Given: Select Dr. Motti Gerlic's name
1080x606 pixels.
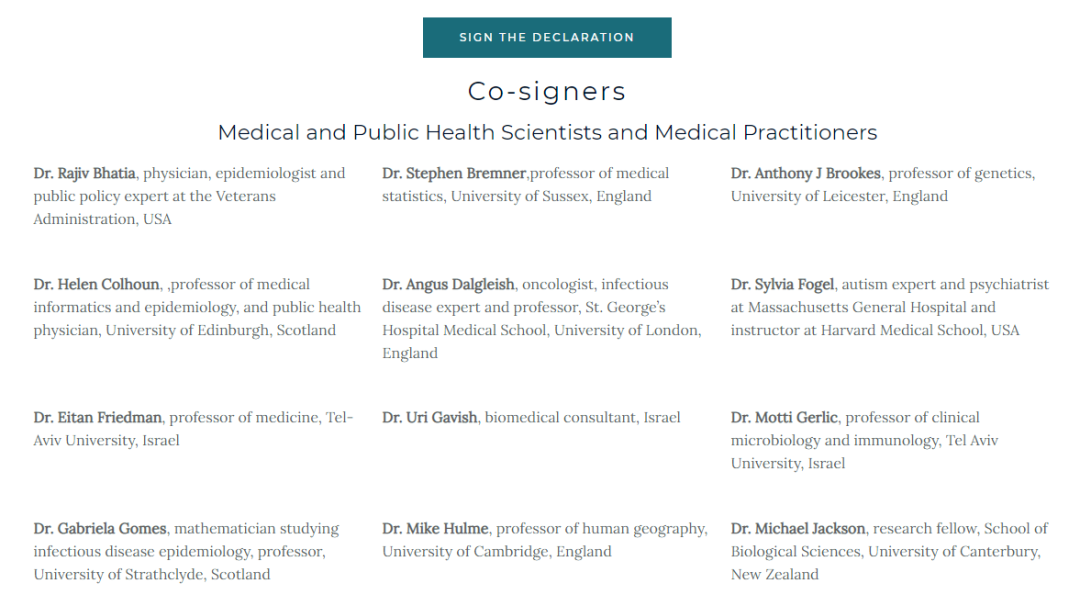Looking at the screenshot, I should point(784,417).
